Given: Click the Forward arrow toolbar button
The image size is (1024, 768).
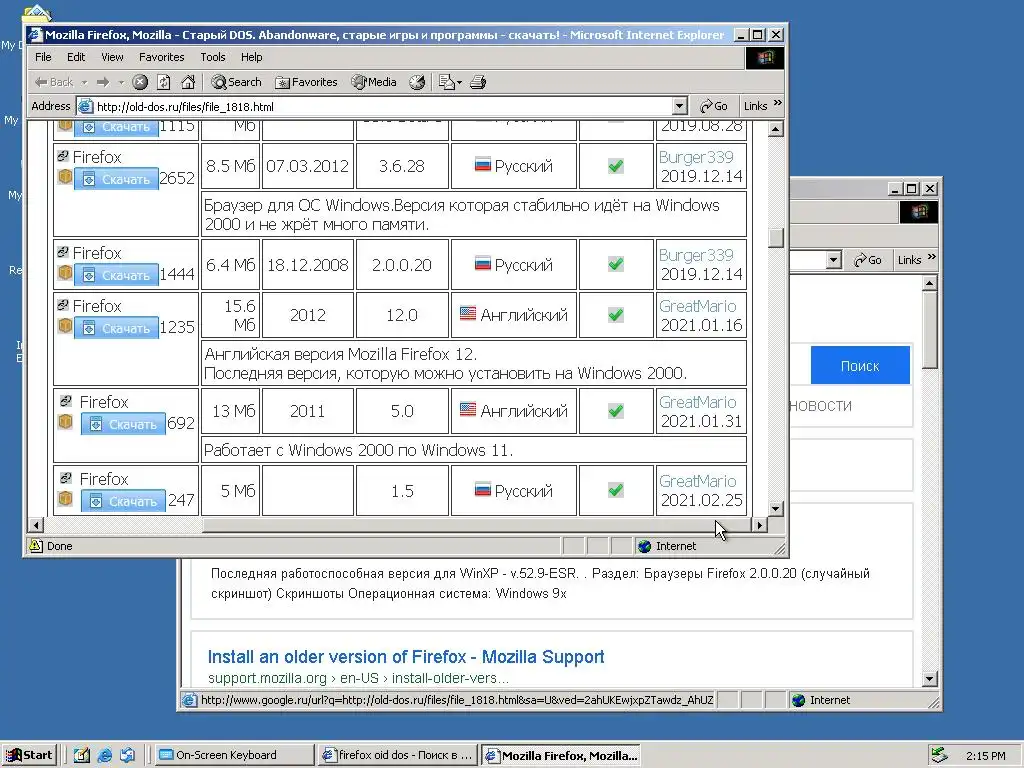Looking at the screenshot, I should pos(103,82).
